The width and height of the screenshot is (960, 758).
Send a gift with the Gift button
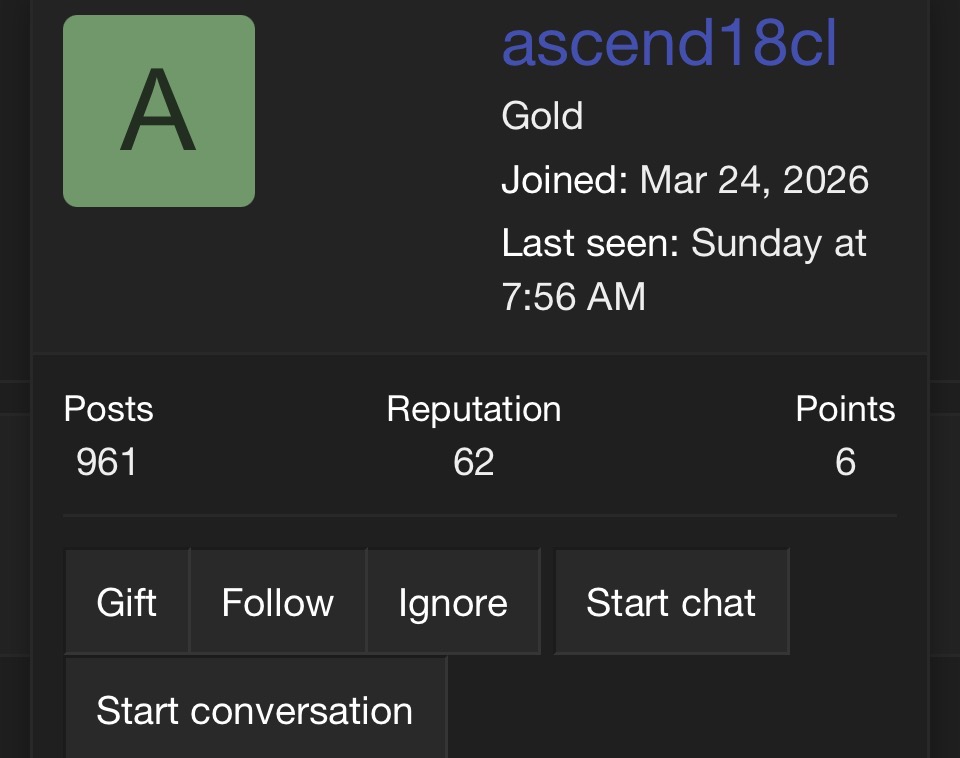click(x=127, y=602)
